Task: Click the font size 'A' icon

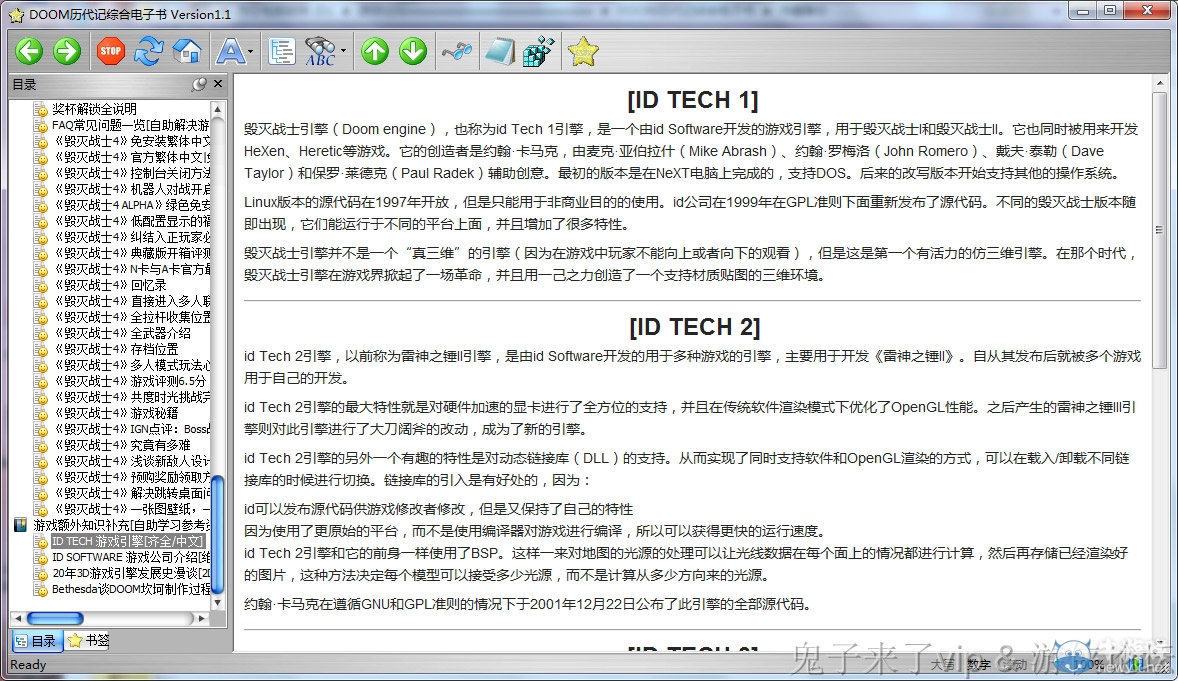Action: (230, 51)
